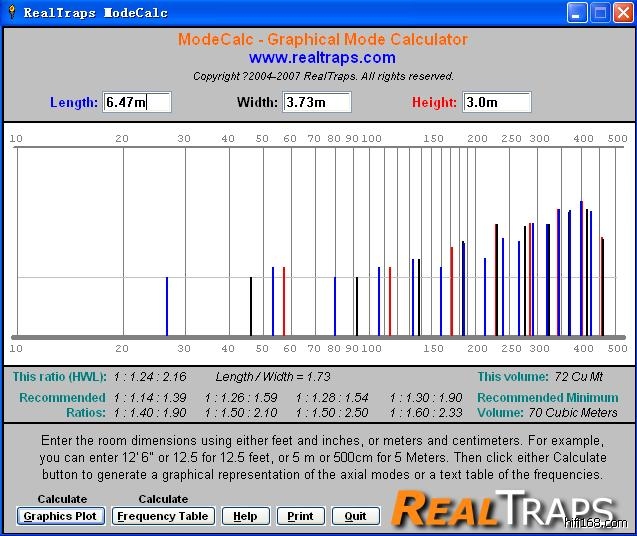
Task: Minimize the RealTraps ModeCalc window
Action: click(x=577, y=13)
